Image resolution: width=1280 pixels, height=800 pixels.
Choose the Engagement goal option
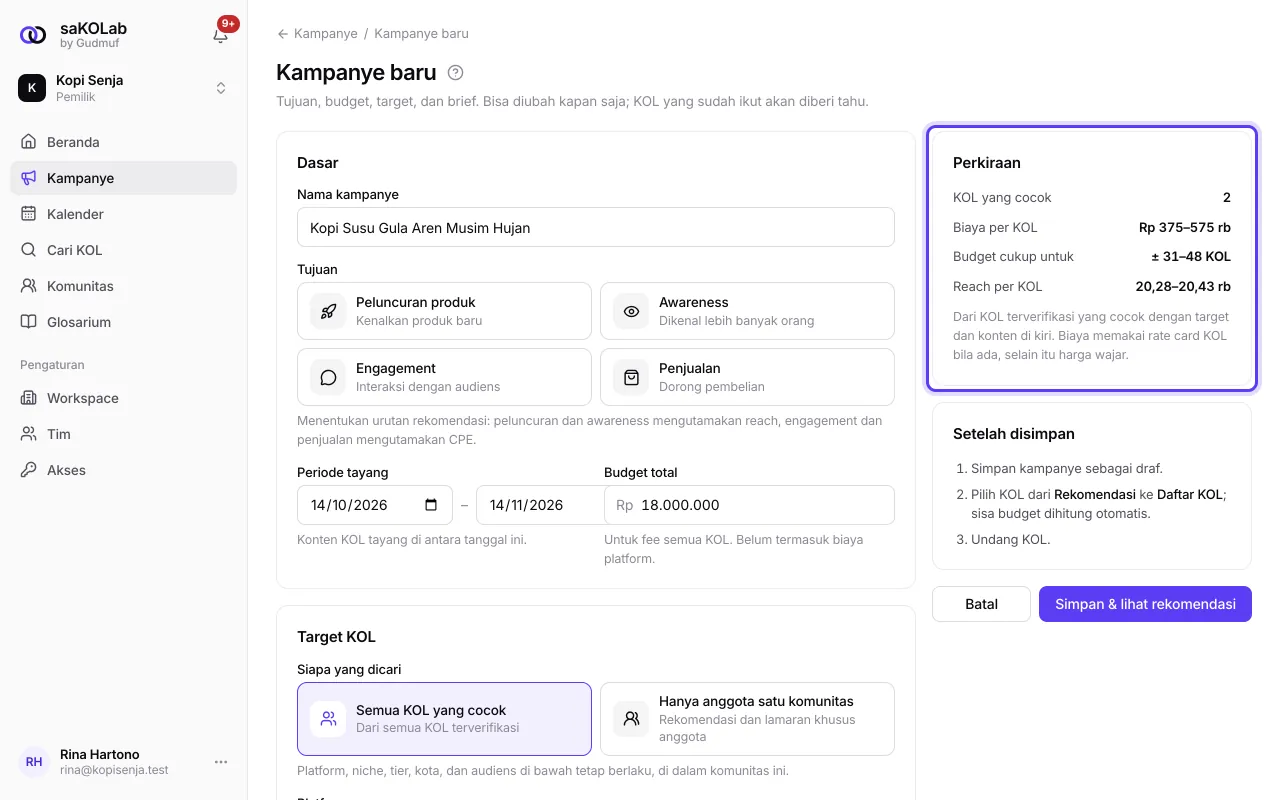pos(444,377)
